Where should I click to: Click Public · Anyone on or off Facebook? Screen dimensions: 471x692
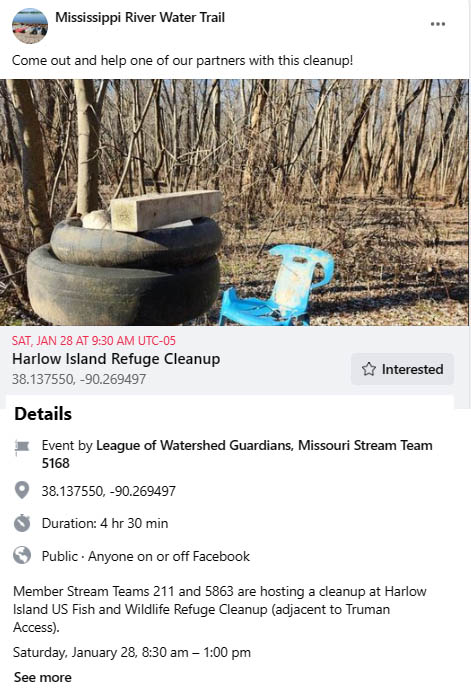pos(146,556)
